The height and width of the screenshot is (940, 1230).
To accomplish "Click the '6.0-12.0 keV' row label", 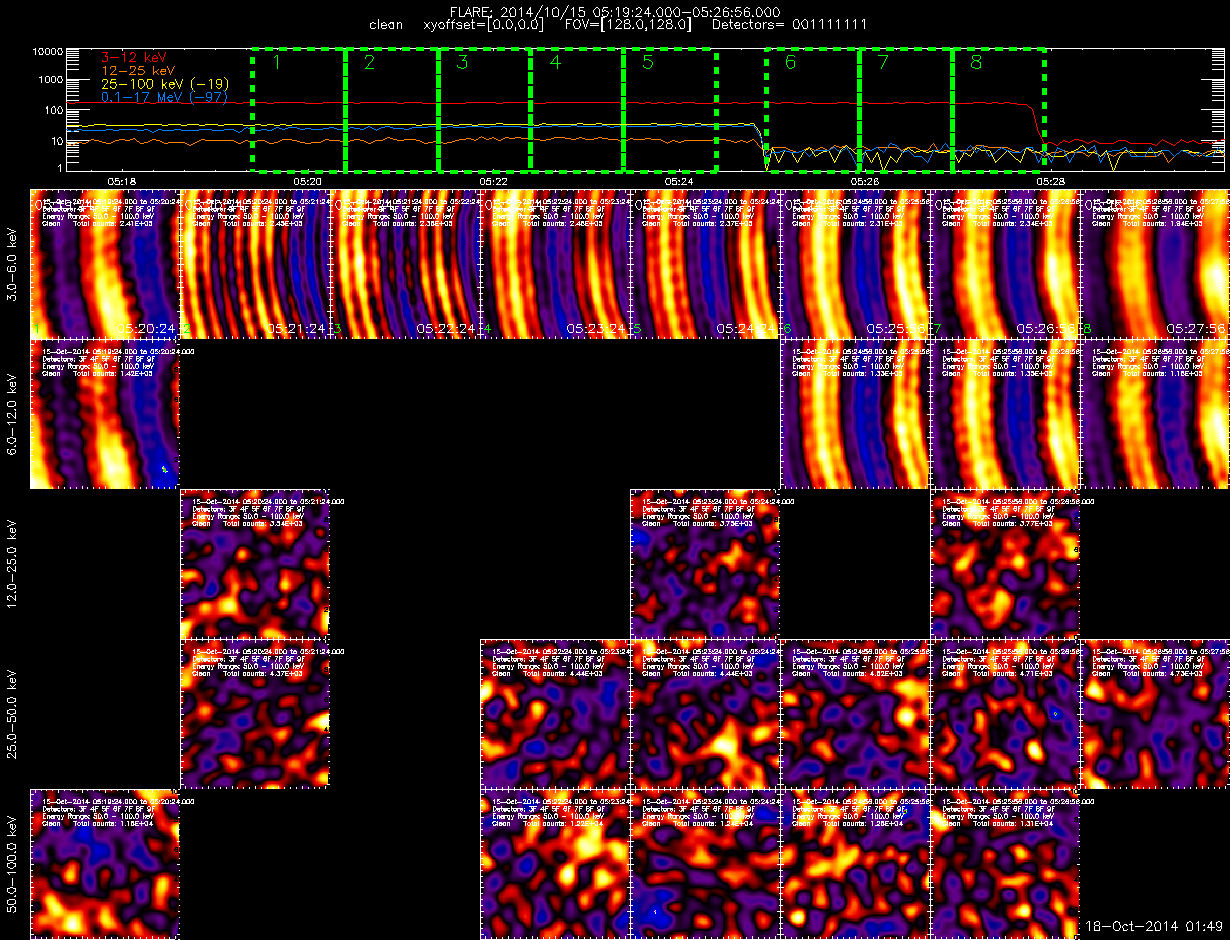I will [12, 415].
